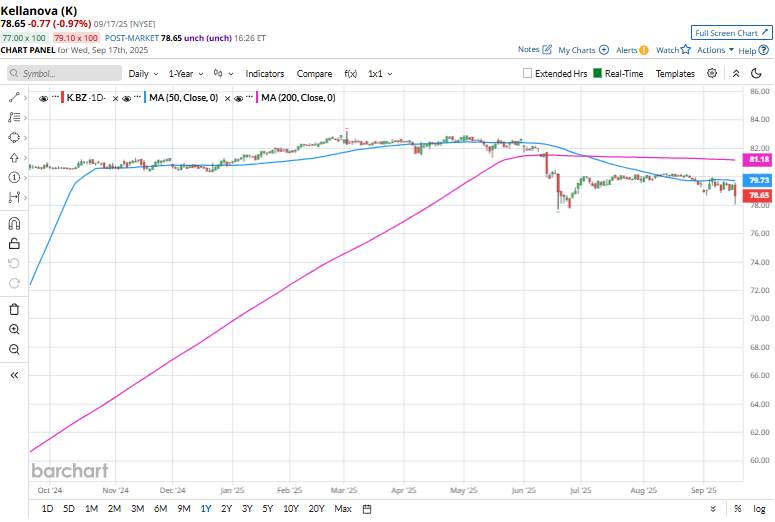Toggle the lock drawings icon
Viewport: 775px width, 522px height.
point(14,243)
